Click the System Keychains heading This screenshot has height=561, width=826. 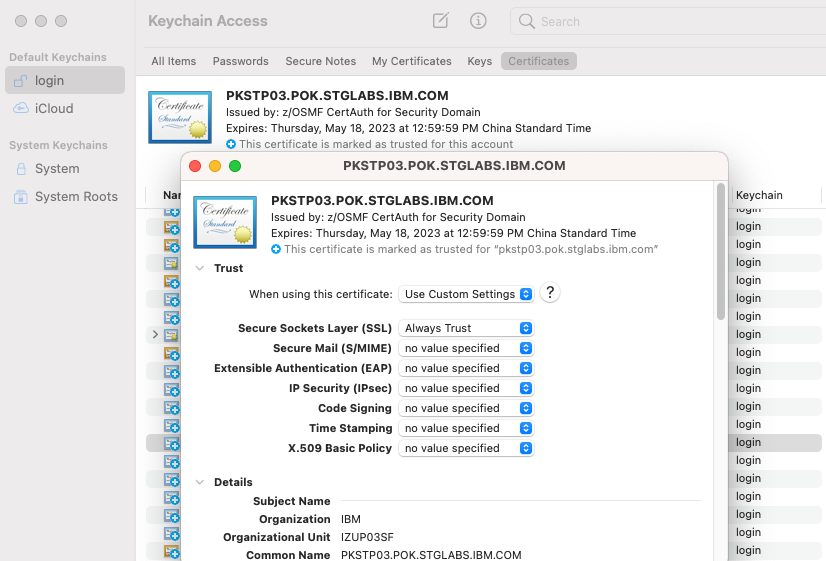pos(58,145)
